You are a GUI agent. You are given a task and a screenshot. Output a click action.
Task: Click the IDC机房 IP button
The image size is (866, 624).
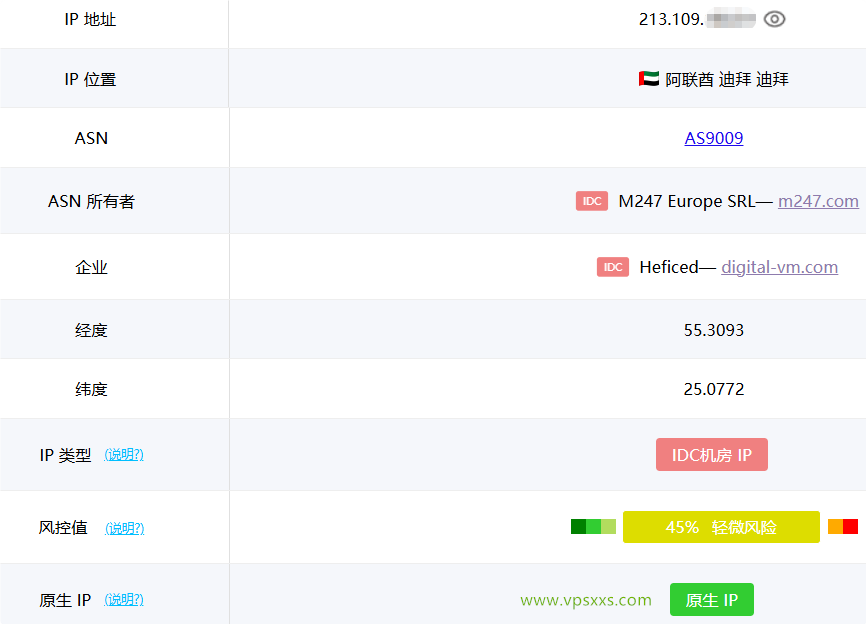712,455
